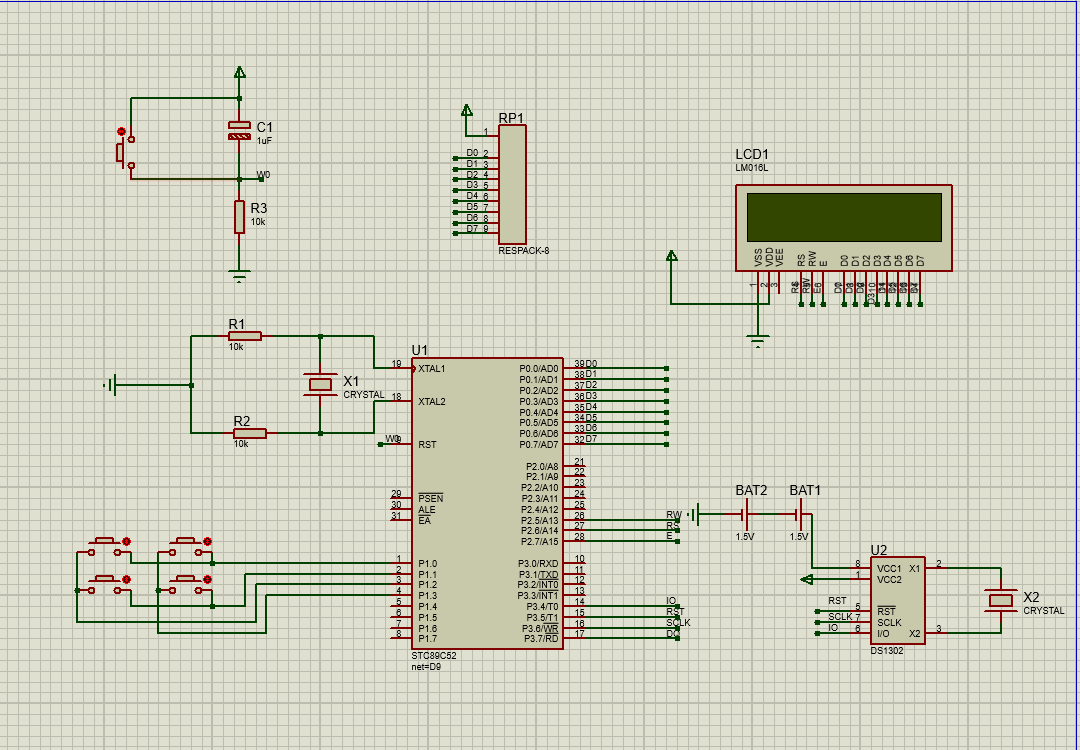The height and width of the screenshot is (750, 1080).
Task: Click the 'D0' label on RP1 pin 2
Action: point(472,153)
